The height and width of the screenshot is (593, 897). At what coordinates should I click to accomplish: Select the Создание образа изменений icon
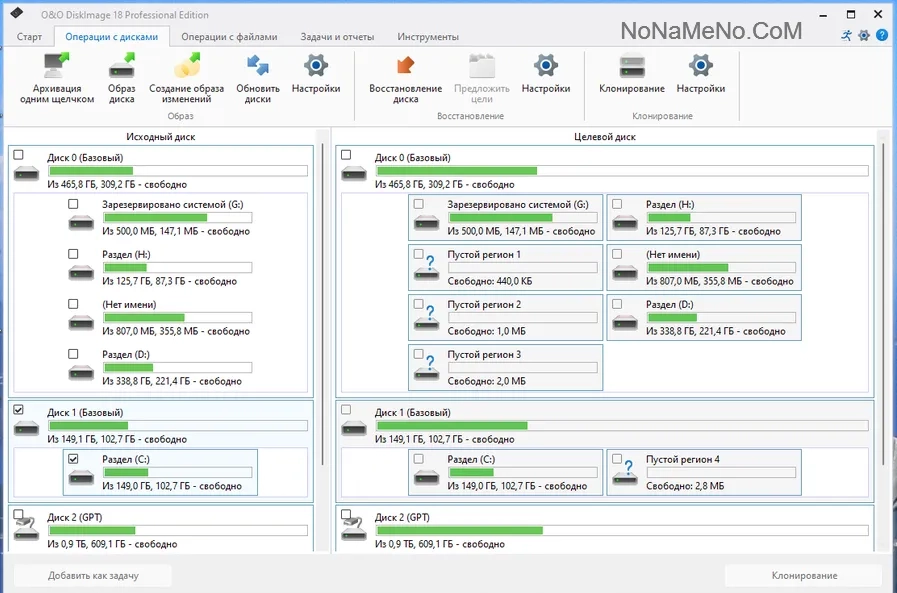186,68
